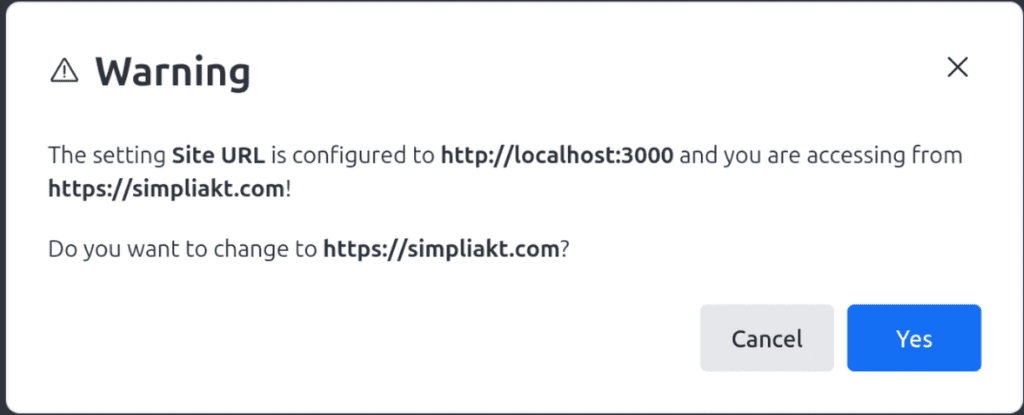Close the Warning dialog with the X
This screenshot has width=1024, height=415.
click(x=957, y=67)
